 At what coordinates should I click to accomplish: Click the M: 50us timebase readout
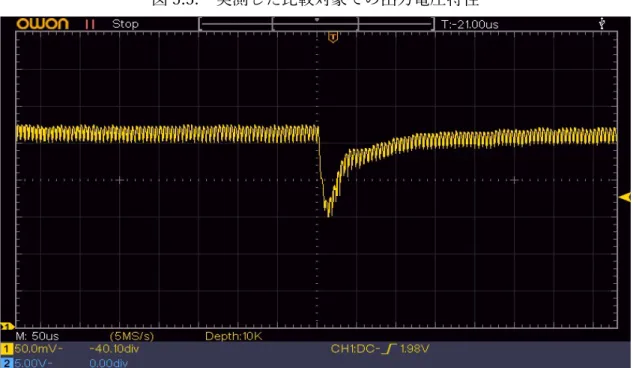coord(37,336)
